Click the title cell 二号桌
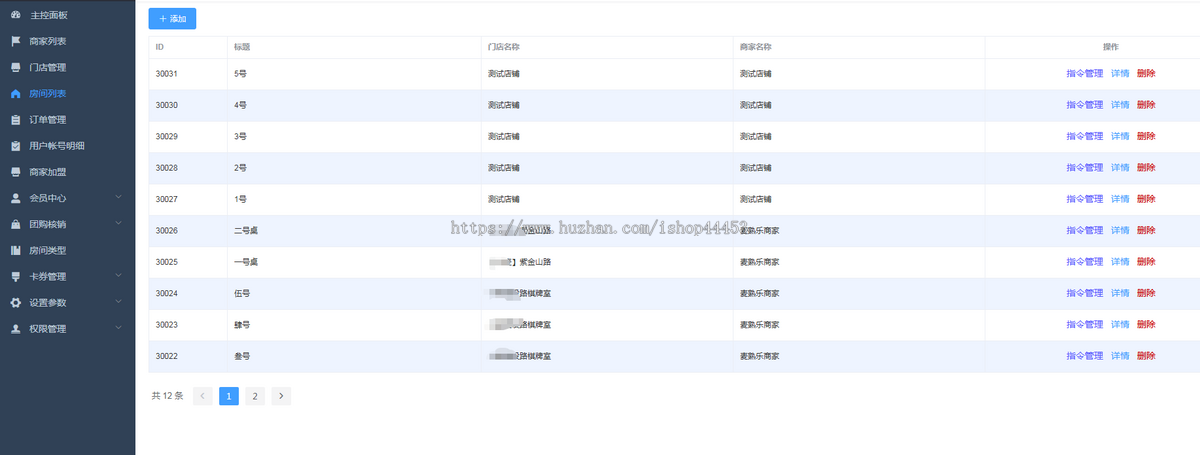The height and width of the screenshot is (455, 1200). pyautogui.click(x=246, y=230)
